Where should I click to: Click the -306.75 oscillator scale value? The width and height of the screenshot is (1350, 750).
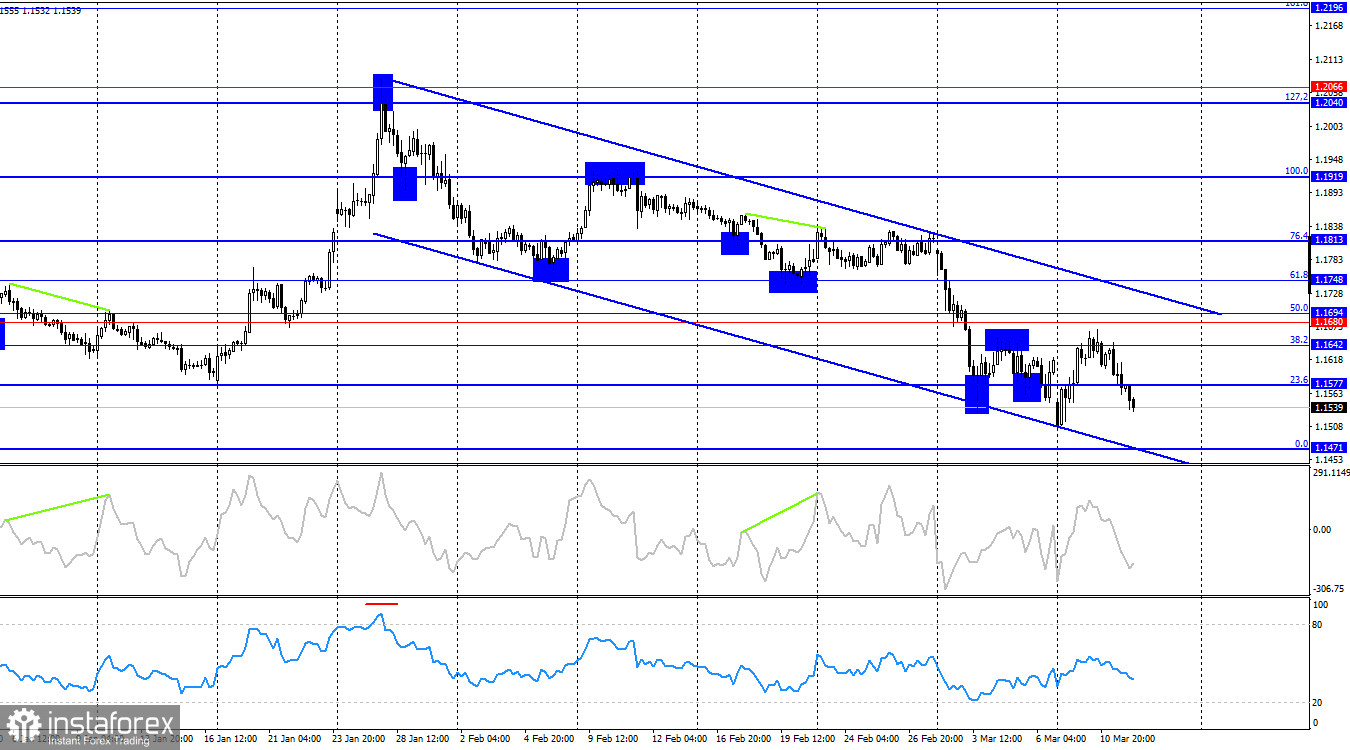click(1329, 588)
